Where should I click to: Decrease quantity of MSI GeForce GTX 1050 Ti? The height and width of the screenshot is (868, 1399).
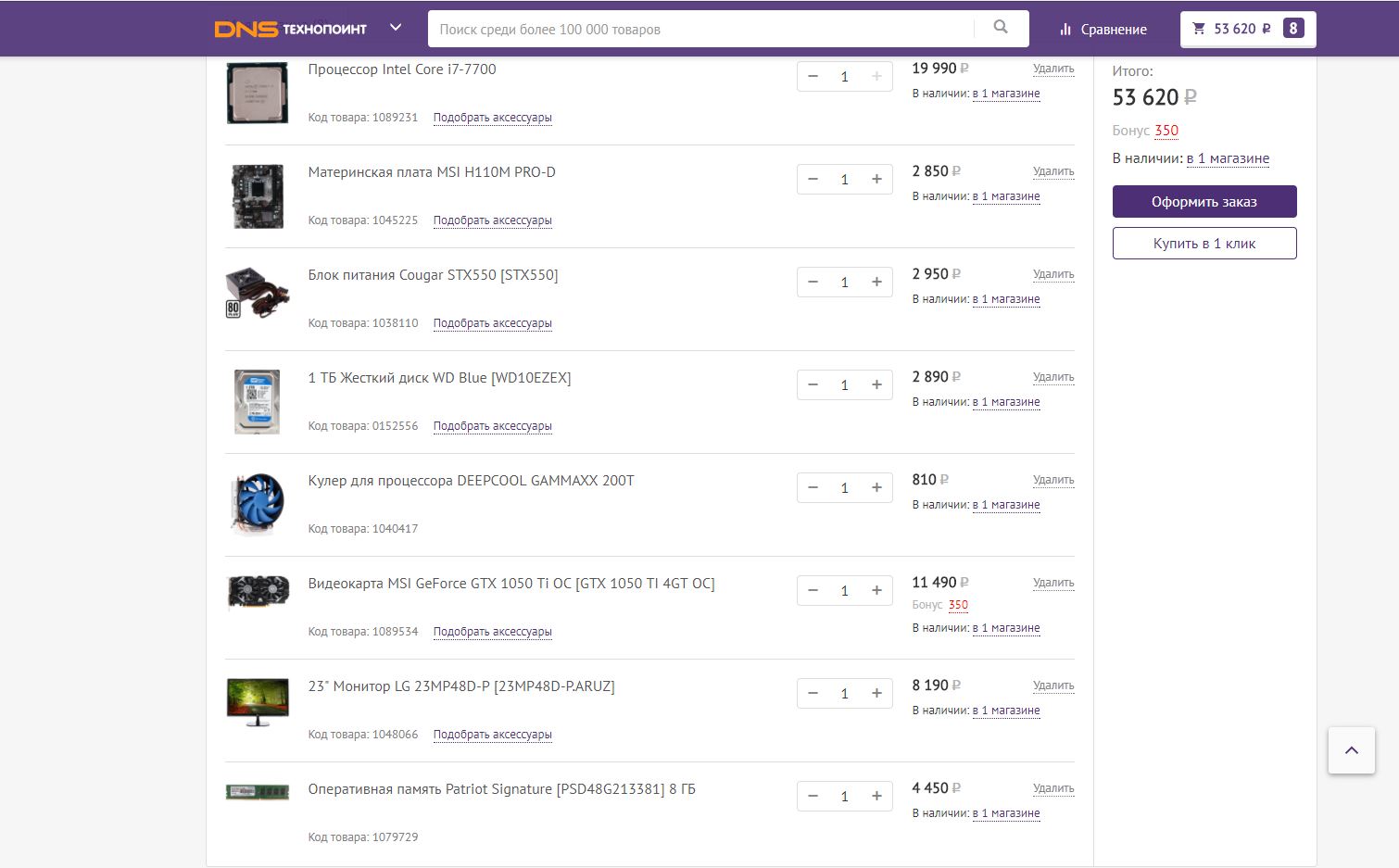[813, 591]
